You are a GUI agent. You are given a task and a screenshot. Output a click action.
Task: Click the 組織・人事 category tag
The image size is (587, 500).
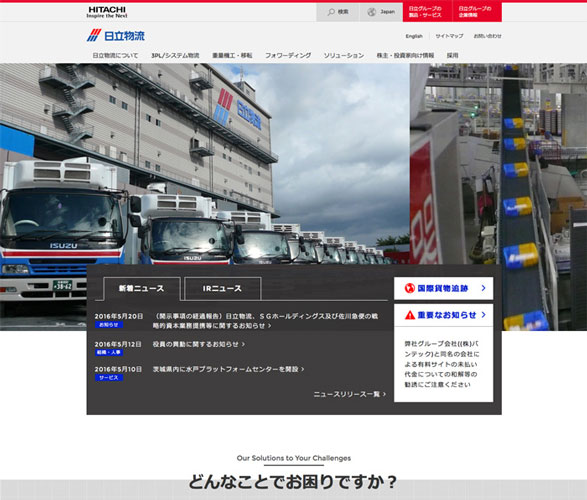pos(109,353)
